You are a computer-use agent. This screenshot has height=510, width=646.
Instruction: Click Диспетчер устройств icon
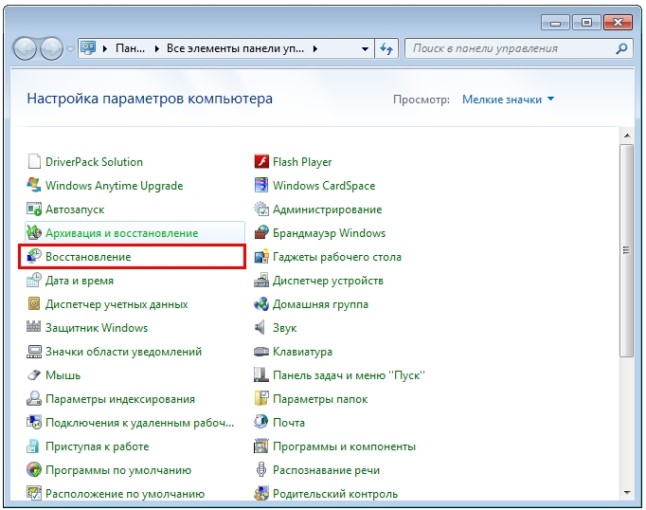click(262, 280)
